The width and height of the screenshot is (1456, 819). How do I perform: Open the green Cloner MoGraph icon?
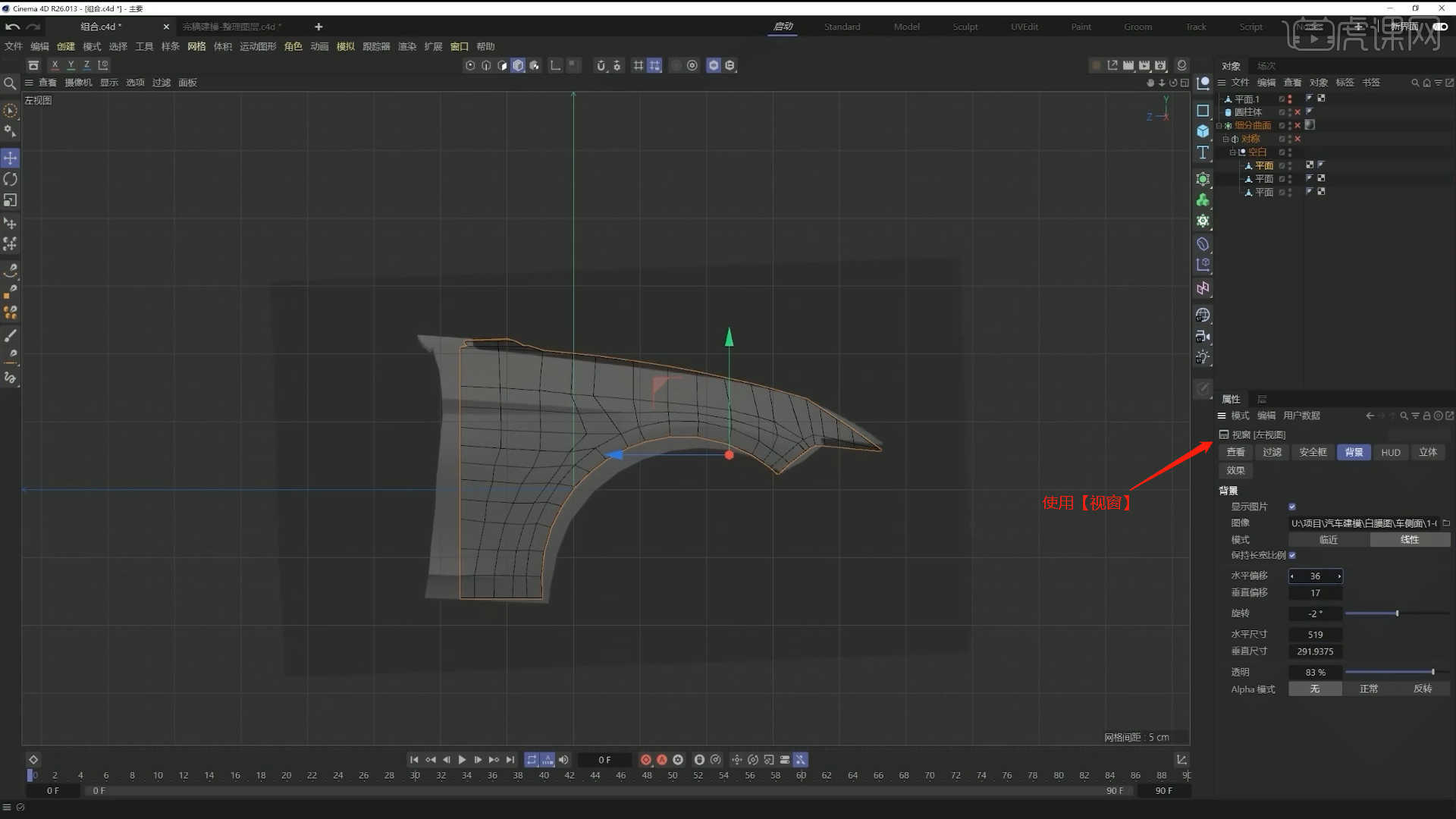(1203, 200)
